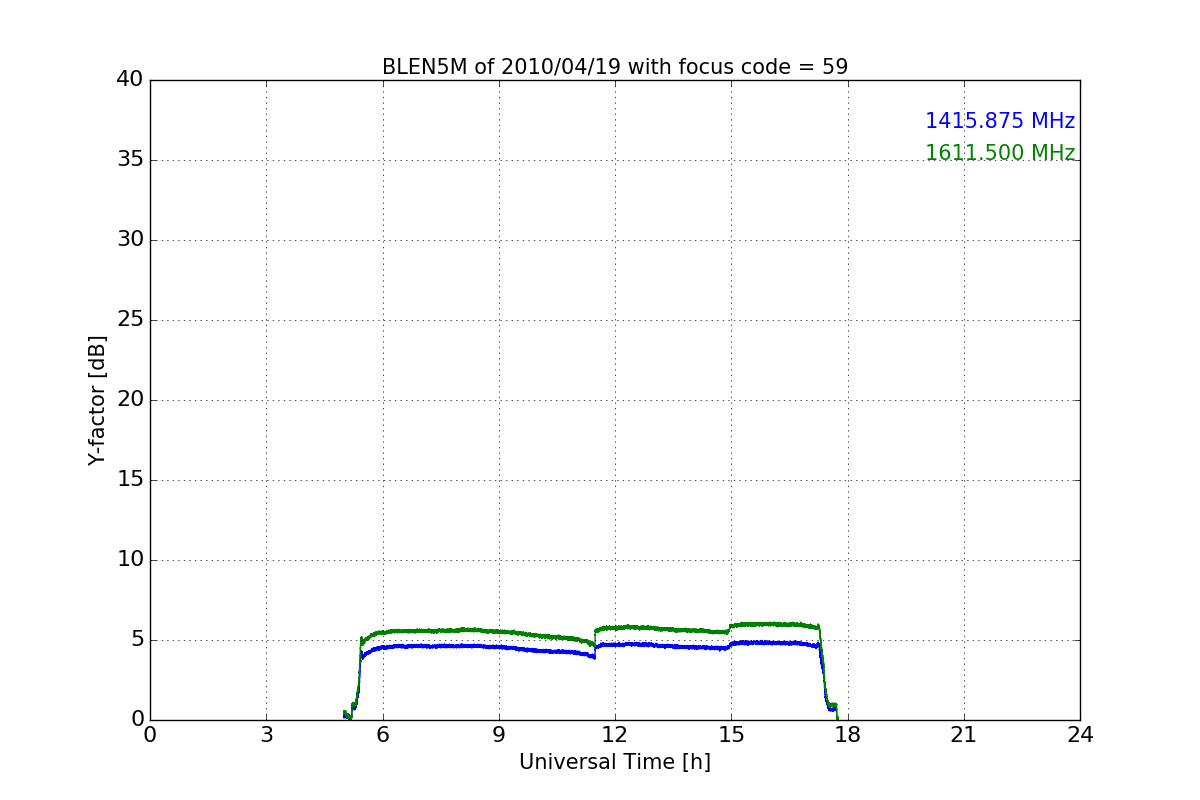Click x-axis tick label 18
1200x800 pixels.
click(x=848, y=734)
